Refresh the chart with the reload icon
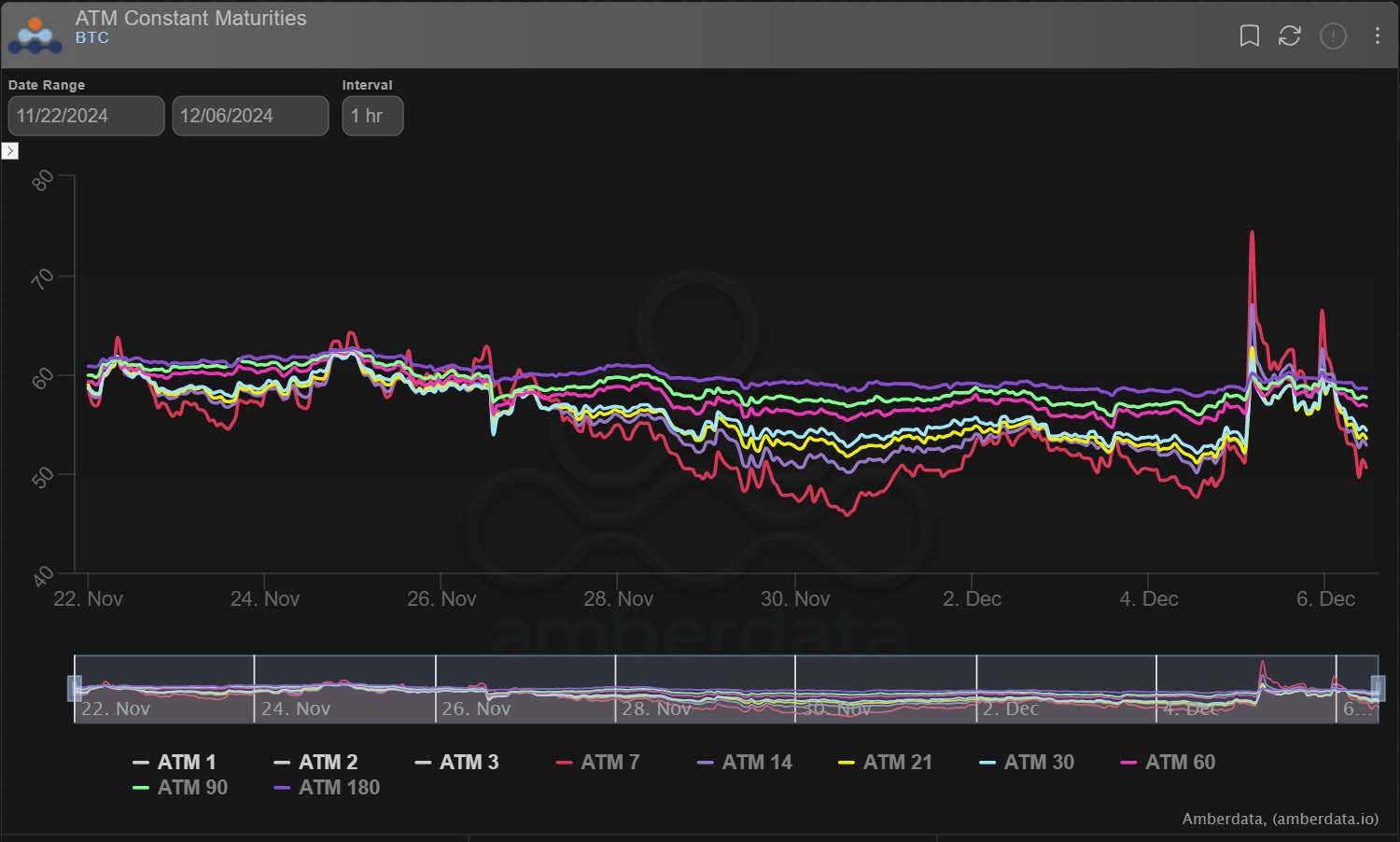Image resolution: width=1400 pixels, height=842 pixels. click(x=1290, y=35)
